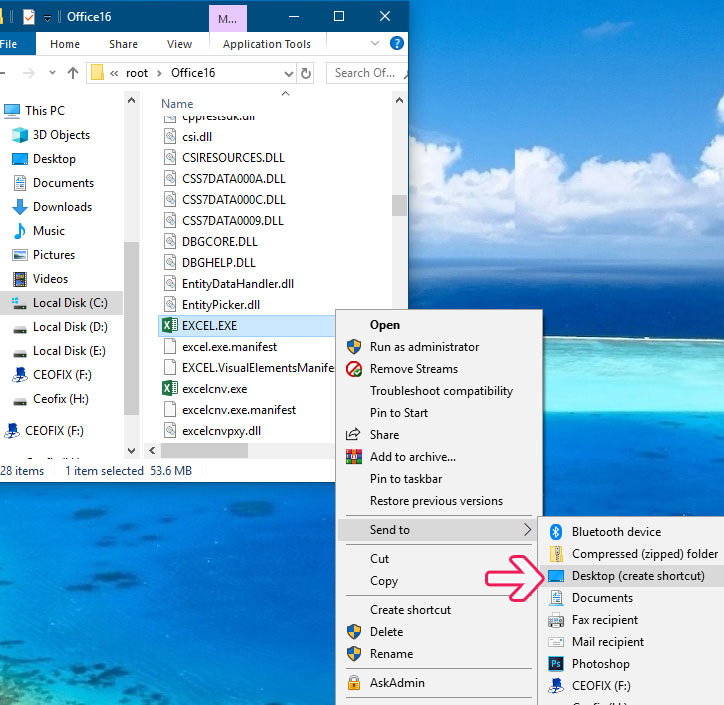724x705 pixels.
Task: Open recent locations dropdown arrow
Action: coord(52,72)
